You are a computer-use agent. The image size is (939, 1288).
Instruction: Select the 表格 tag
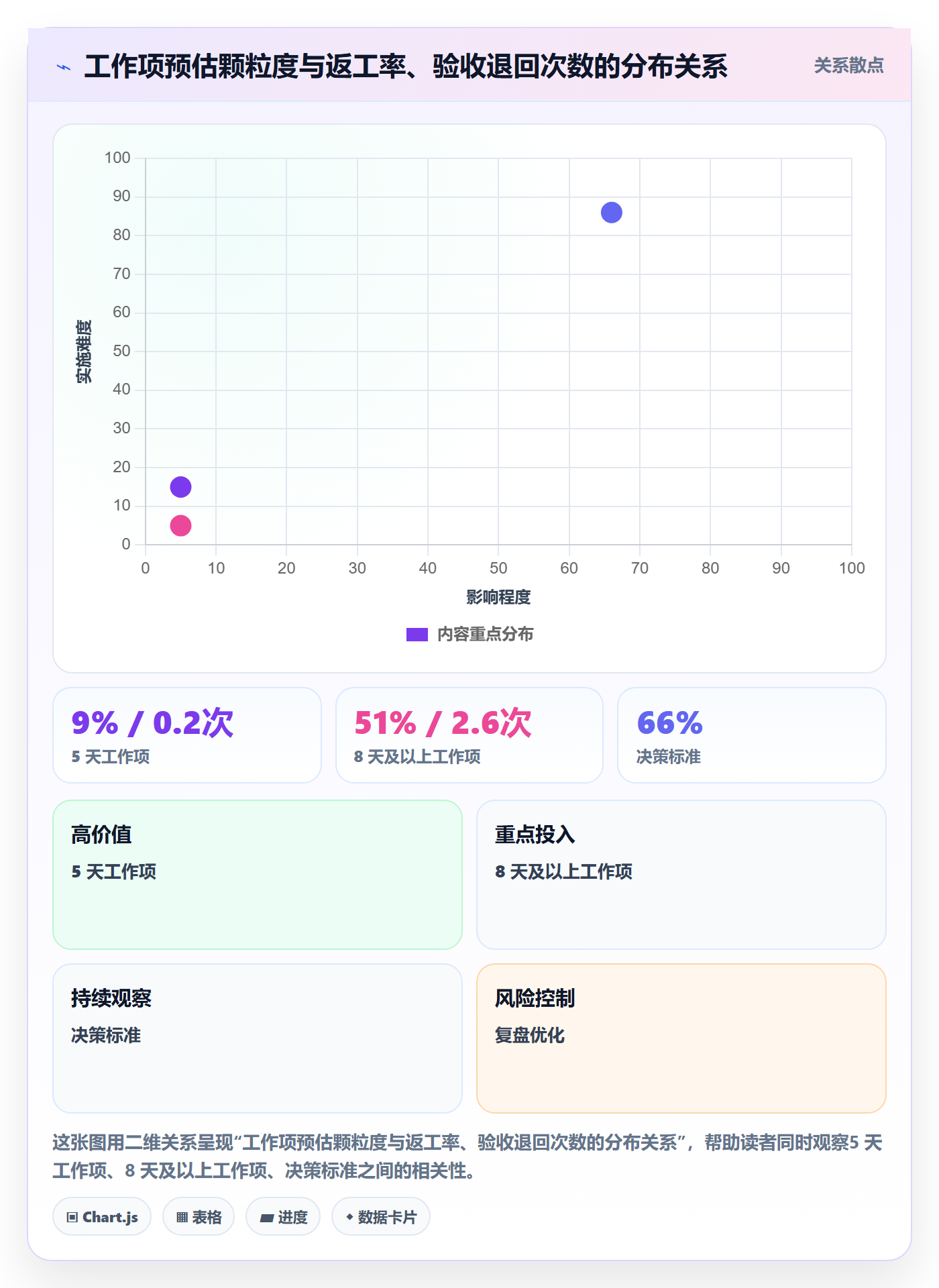199,1216
